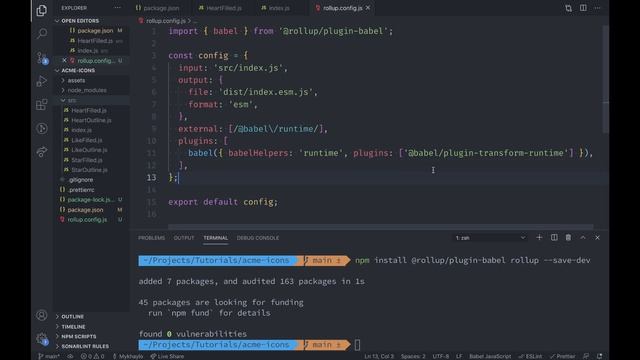Click the Prettier status bar item
Screen dimensions: 640x360
point(562,356)
